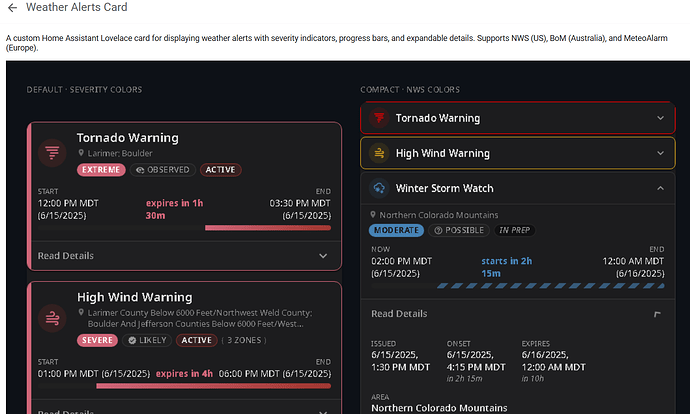Click the tornado icon in the compact Tornado Warning row
Screen dimensions: 690x414
tap(379, 118)
